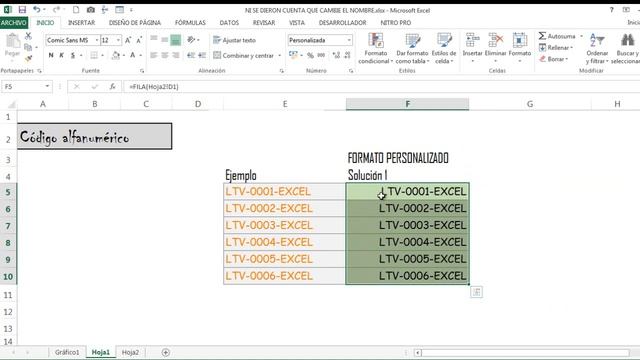The image size is (640, 360).
Task: Open the Formato cells menu
Action: [x=520, y=48]
